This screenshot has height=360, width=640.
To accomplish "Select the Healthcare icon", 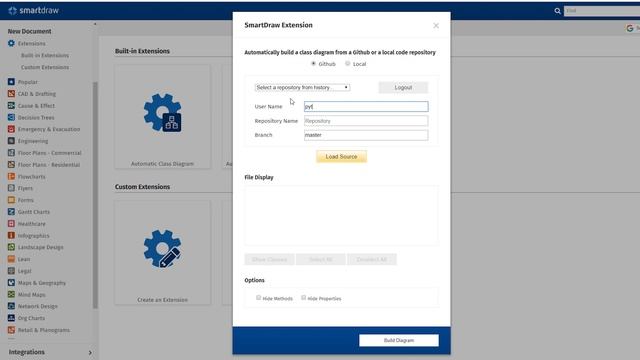I will (11, 224).
